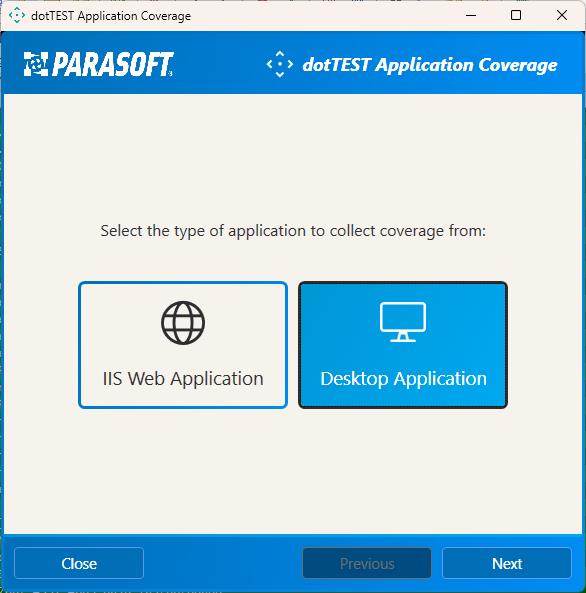Click the italic dotTEST Application Coverage banner title
The width and height of the screenshot is (586, 593).
click(430, 65)
